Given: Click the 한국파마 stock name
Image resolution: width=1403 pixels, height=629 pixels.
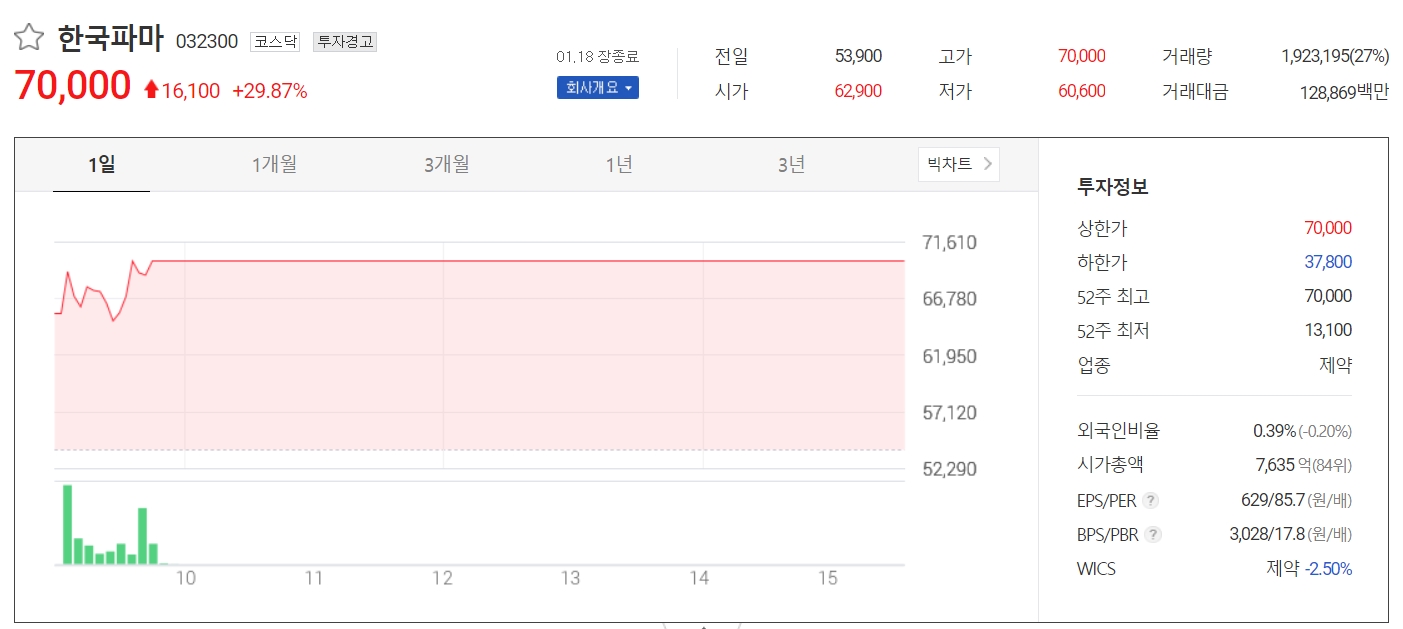Looking at the screenshot, I should point(110,39).
